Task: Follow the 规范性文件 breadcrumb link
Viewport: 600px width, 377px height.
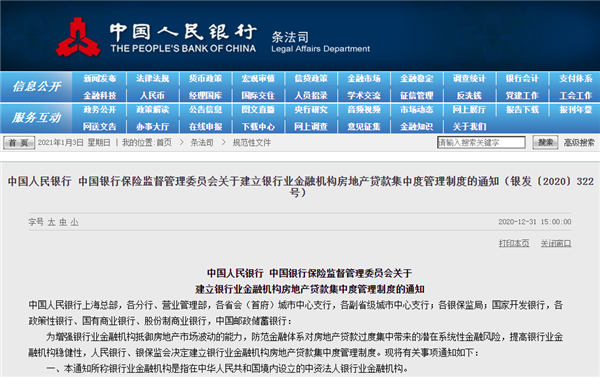Action: (x=251, y=143)
